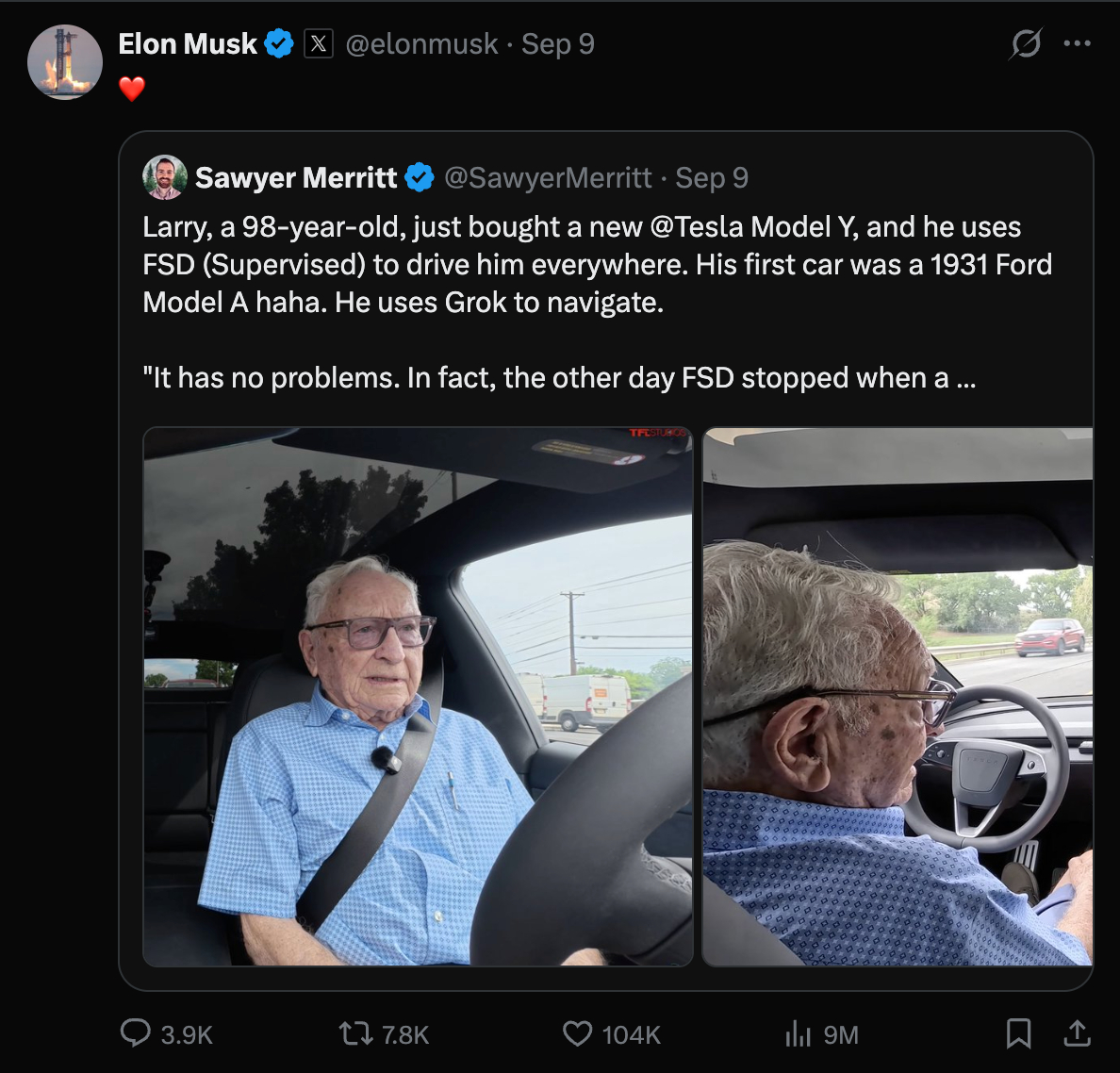Open Elon Musk's rocket profile avatar

[x=65, y=62]
